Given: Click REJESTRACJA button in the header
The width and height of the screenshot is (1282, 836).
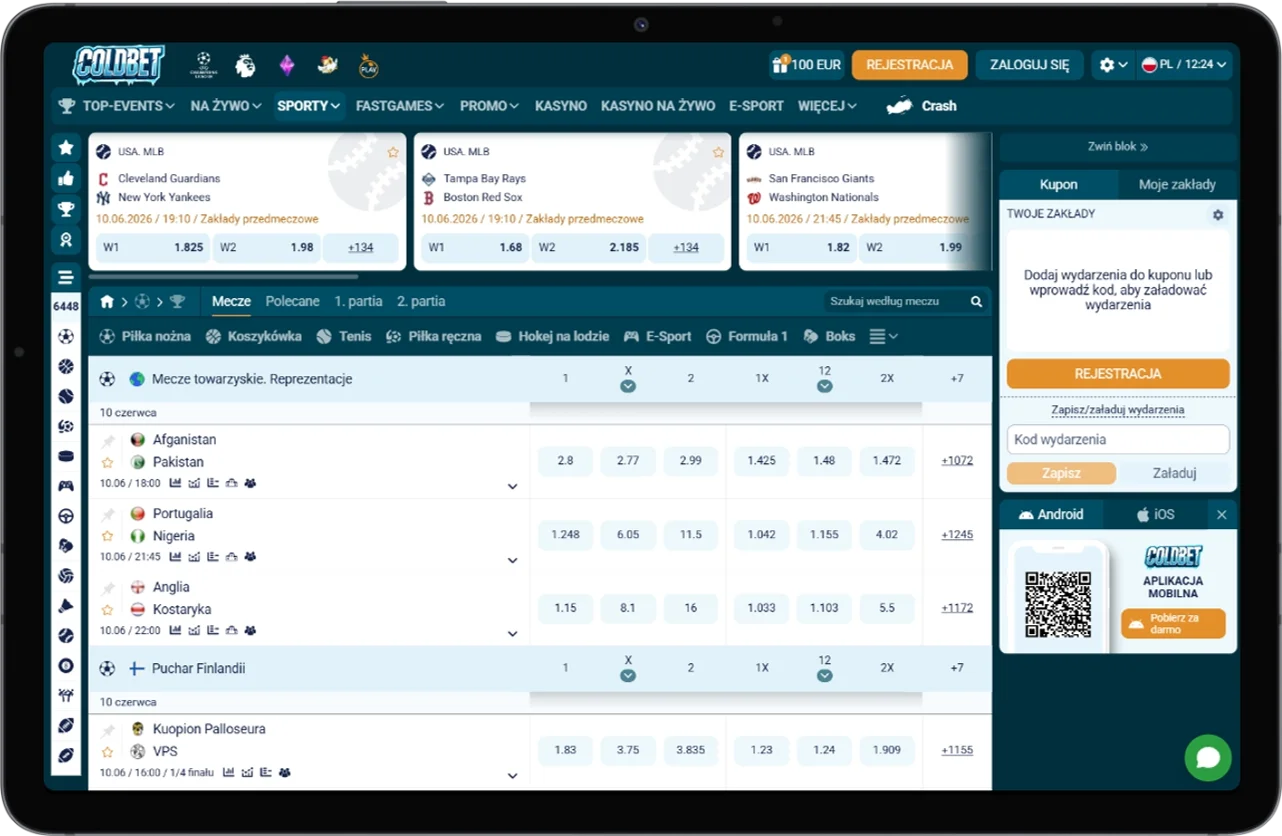Looking at the screenshot, I should coord(909,65).
